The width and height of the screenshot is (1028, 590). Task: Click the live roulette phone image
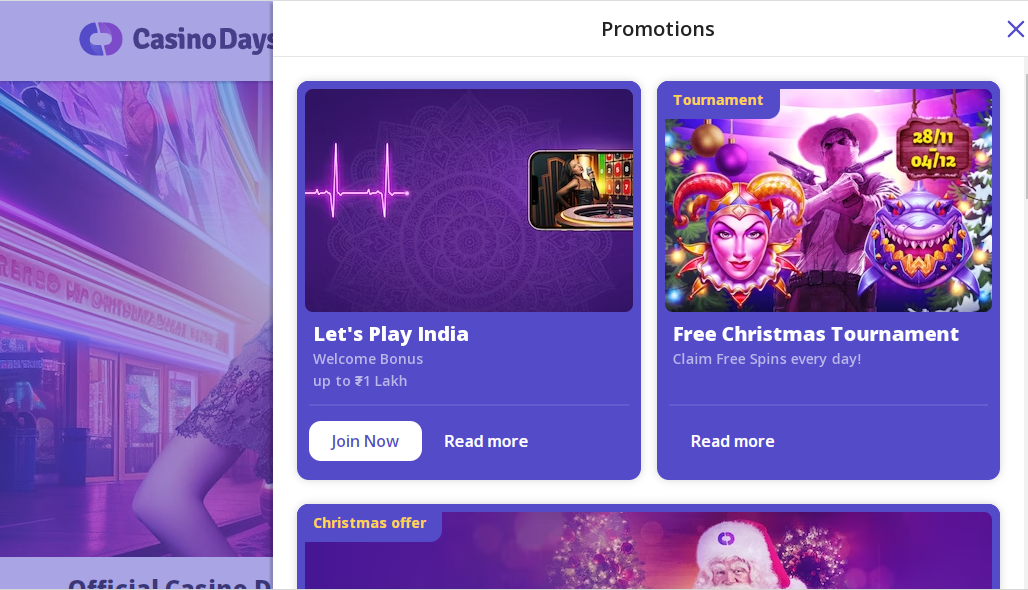[x=581, y=190]
